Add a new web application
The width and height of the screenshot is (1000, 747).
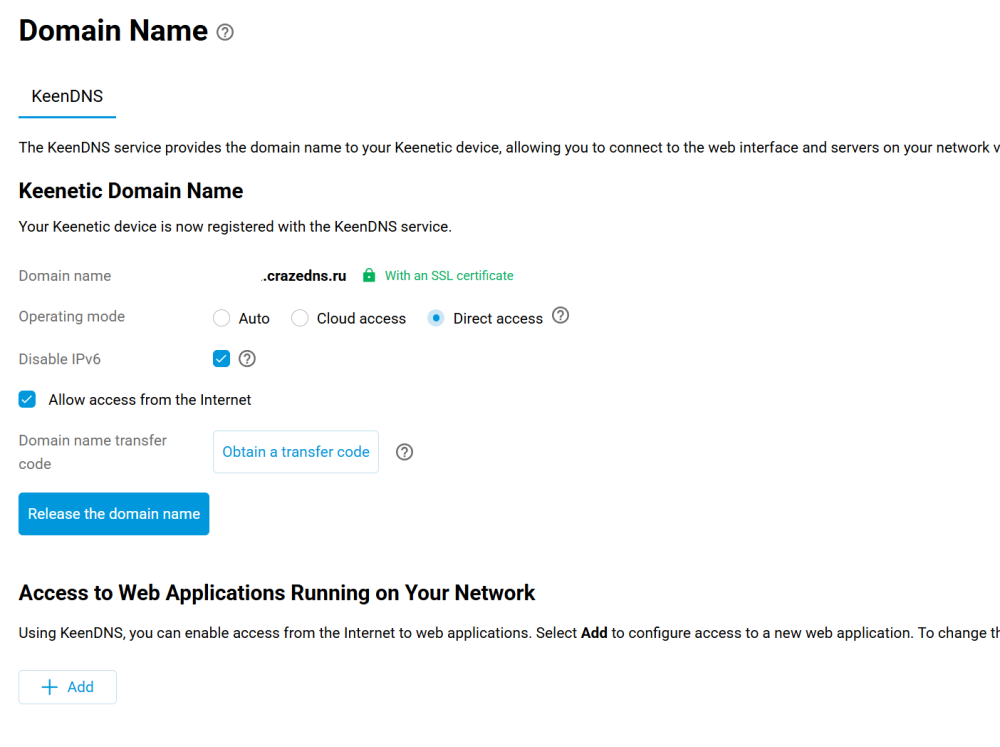[x=68, y=687]
